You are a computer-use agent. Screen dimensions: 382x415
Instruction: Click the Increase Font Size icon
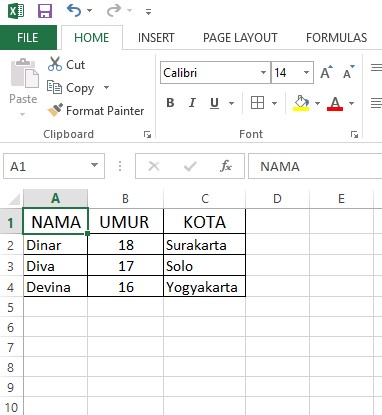point(326,72)
